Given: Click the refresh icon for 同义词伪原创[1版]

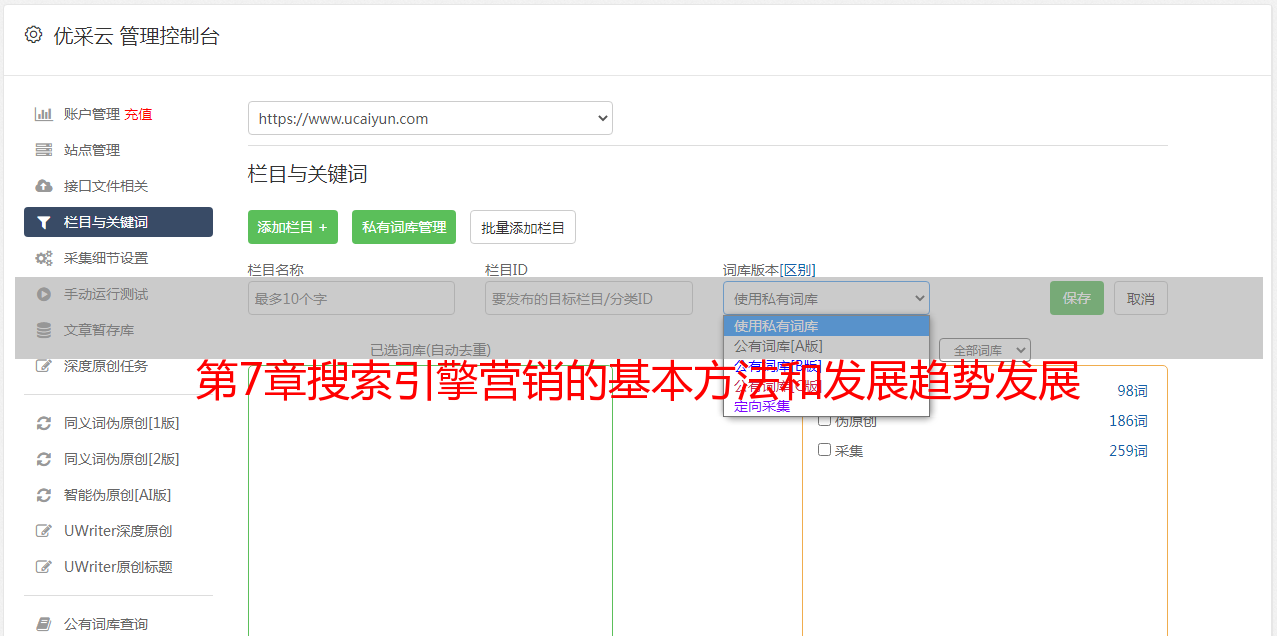Looking at the screenshot, I should 43,423.
